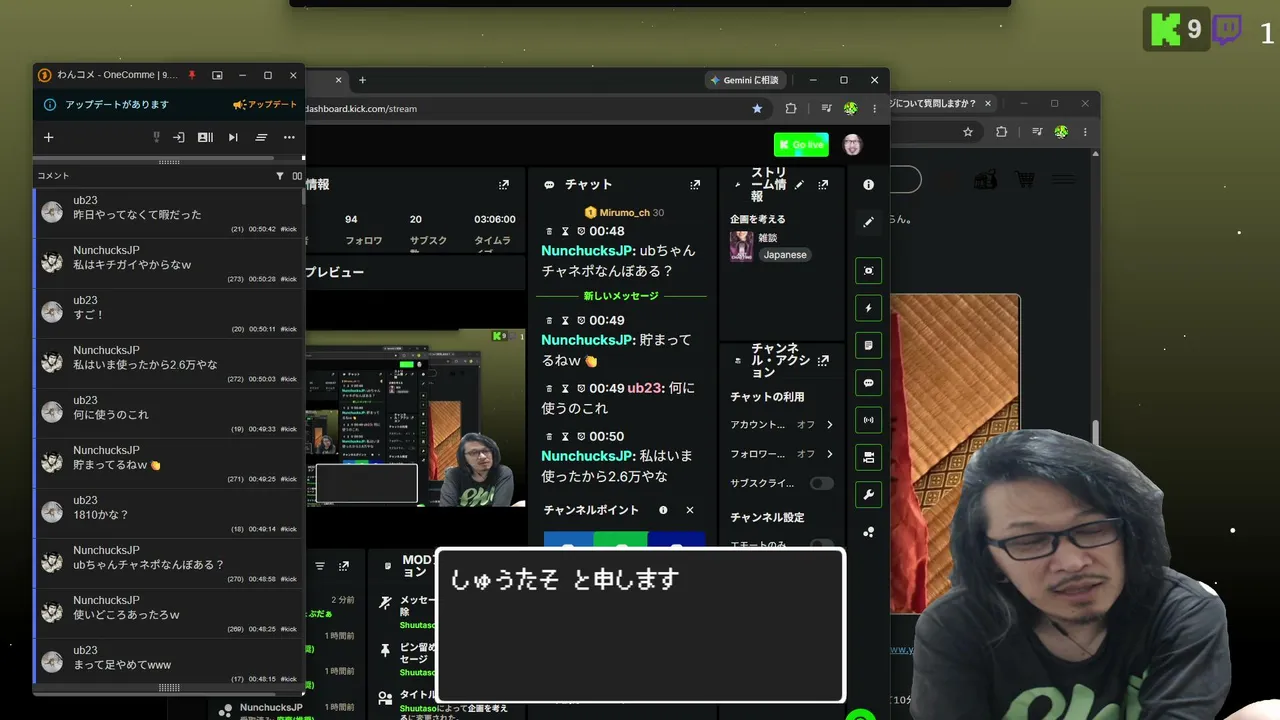Click ub23 username in the Kick chat

click(645, 388)
